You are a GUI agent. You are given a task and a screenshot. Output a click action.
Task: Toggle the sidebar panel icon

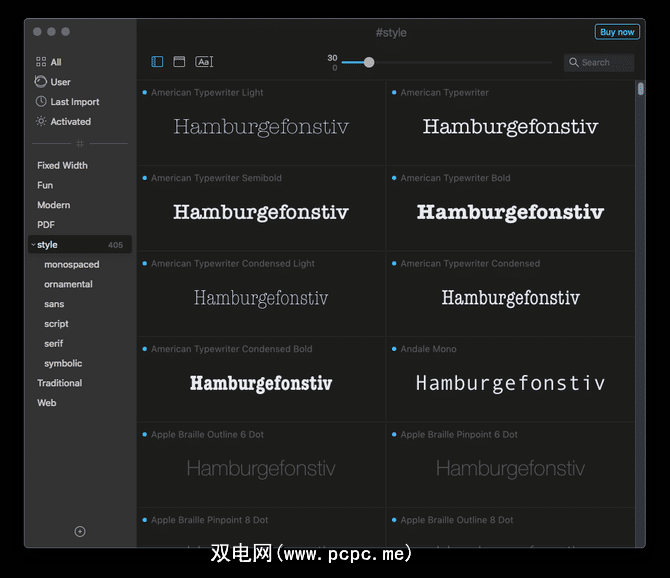[x=158, y=62]
